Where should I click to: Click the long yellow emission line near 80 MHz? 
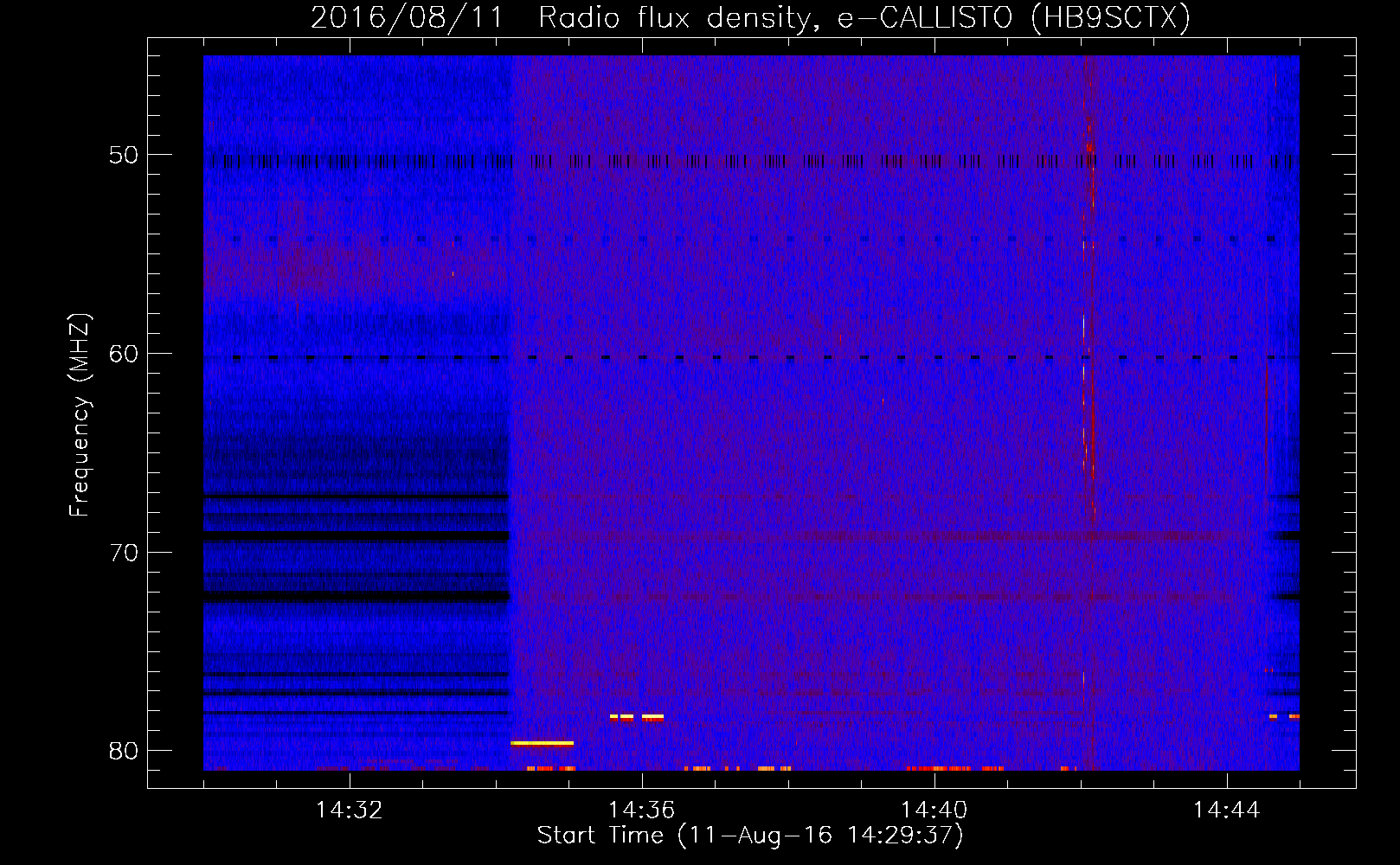pos(543,743)
